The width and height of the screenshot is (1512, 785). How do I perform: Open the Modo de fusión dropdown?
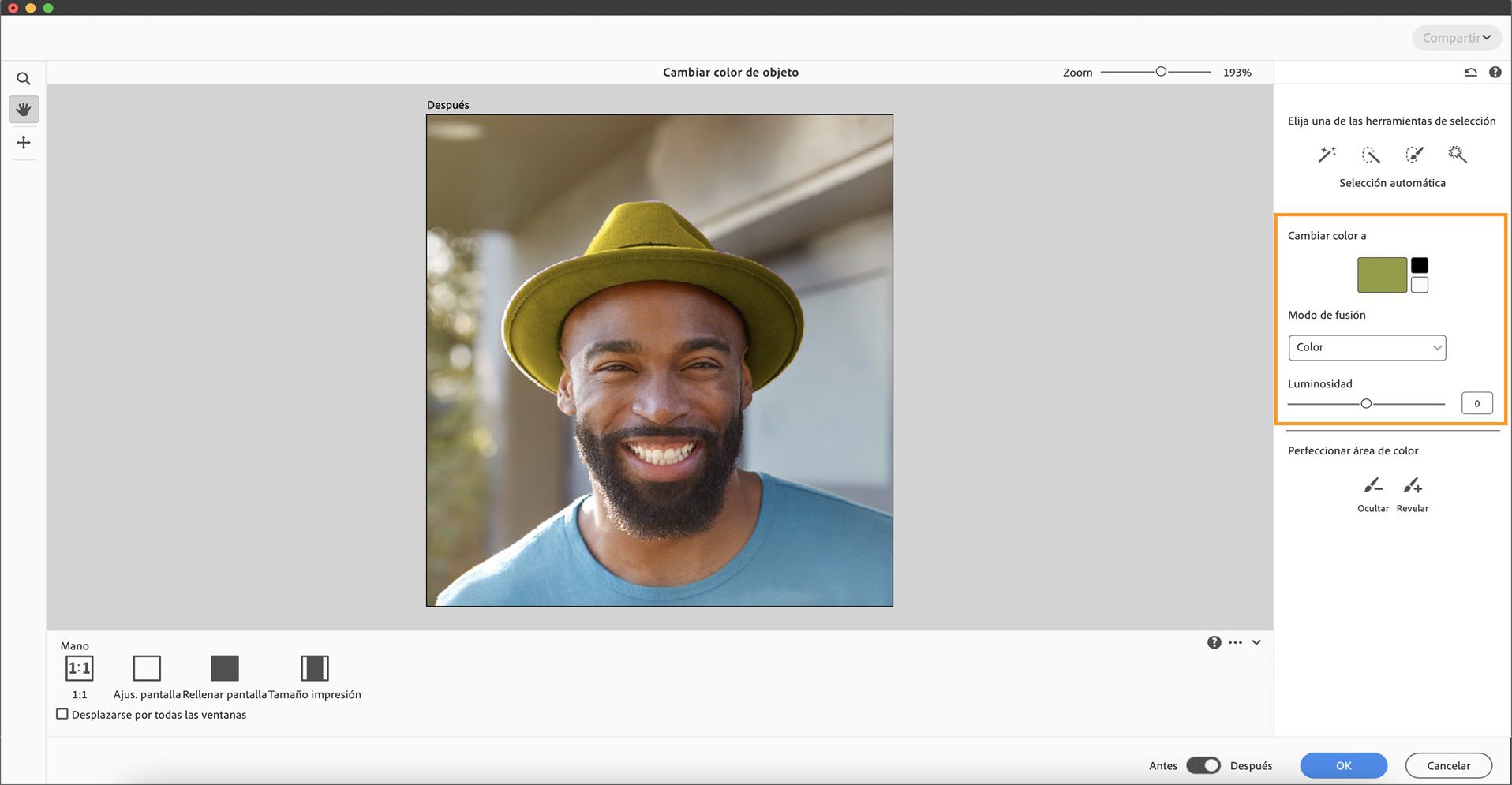[1367, 347]
